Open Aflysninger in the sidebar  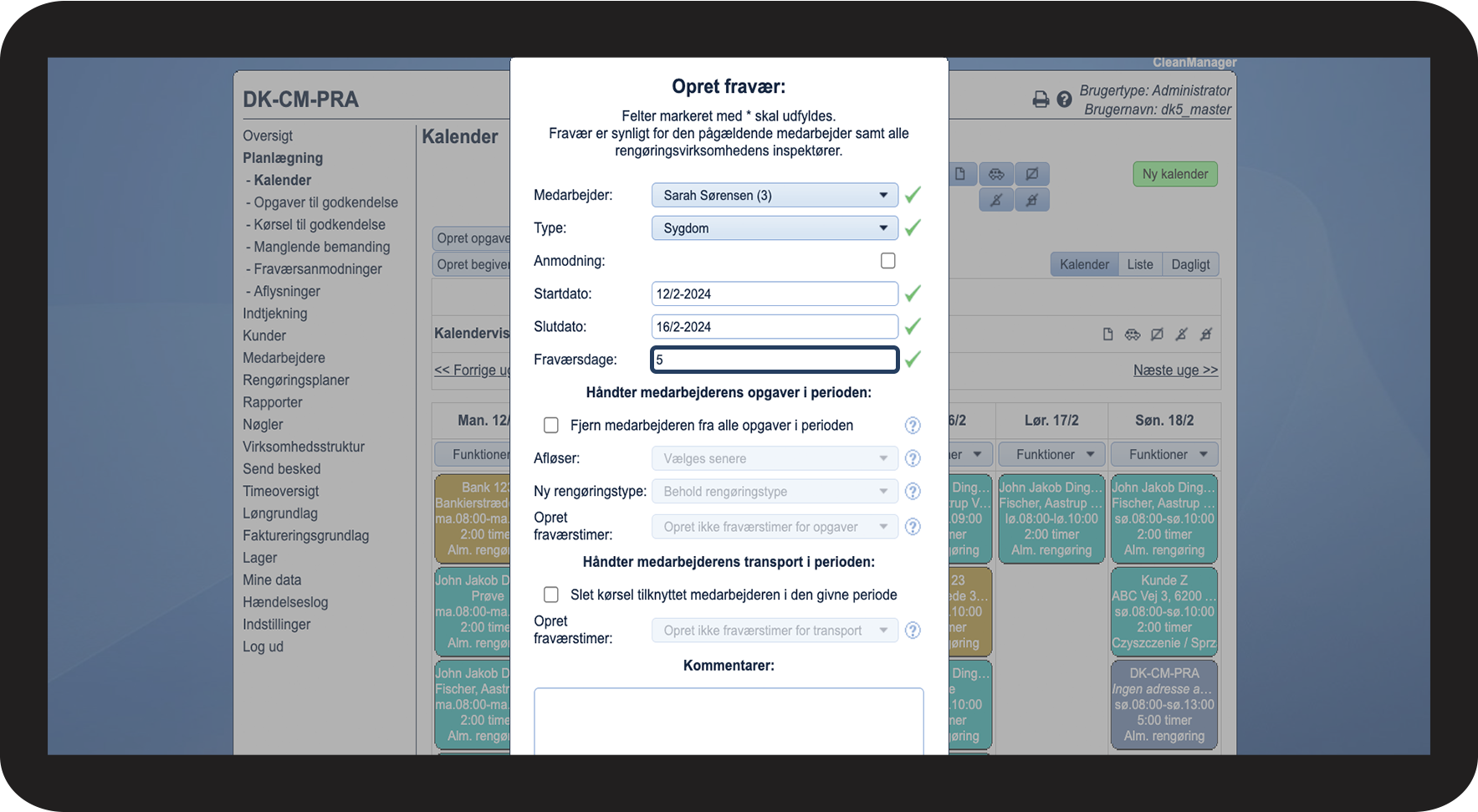(287, 291)
